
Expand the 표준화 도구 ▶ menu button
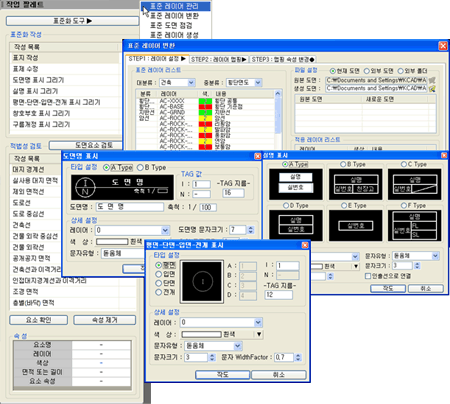(72, 21)
